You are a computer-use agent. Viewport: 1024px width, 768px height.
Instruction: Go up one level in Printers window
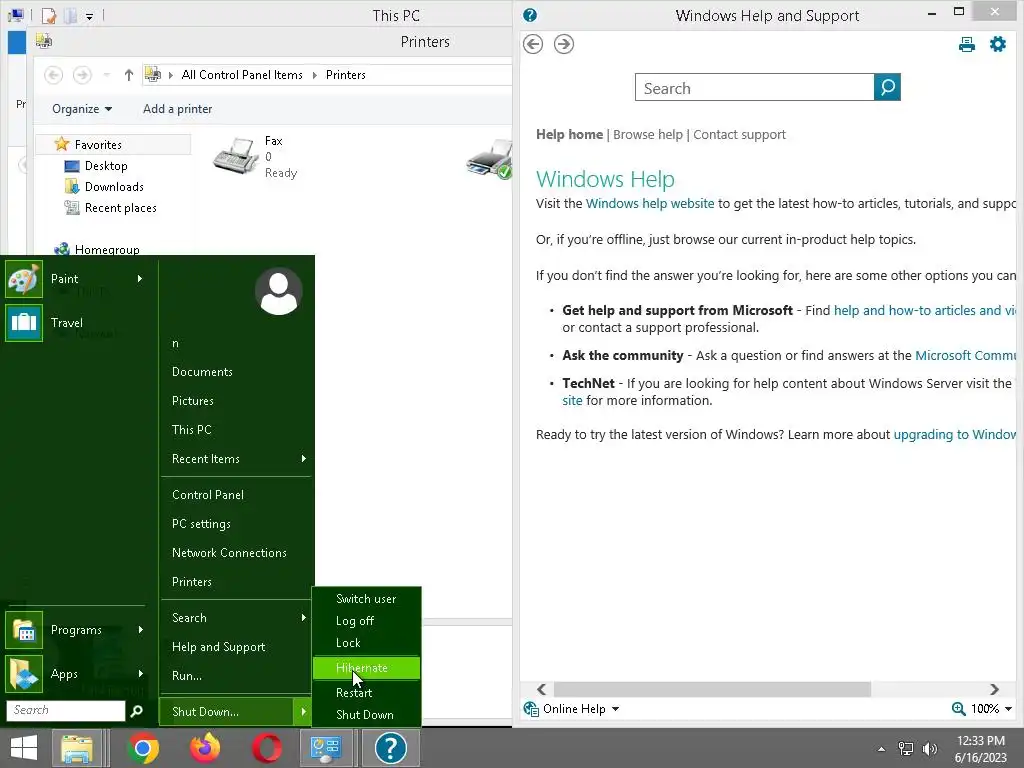pos(129,75)
